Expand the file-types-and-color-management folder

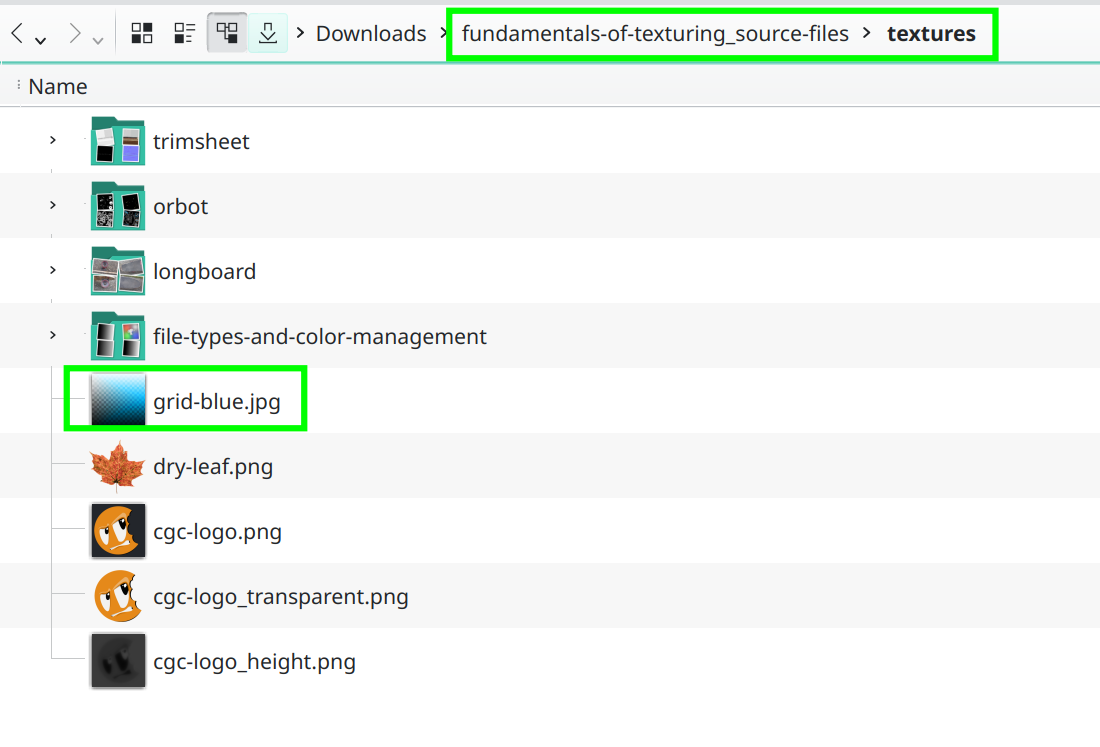(53, 335)
